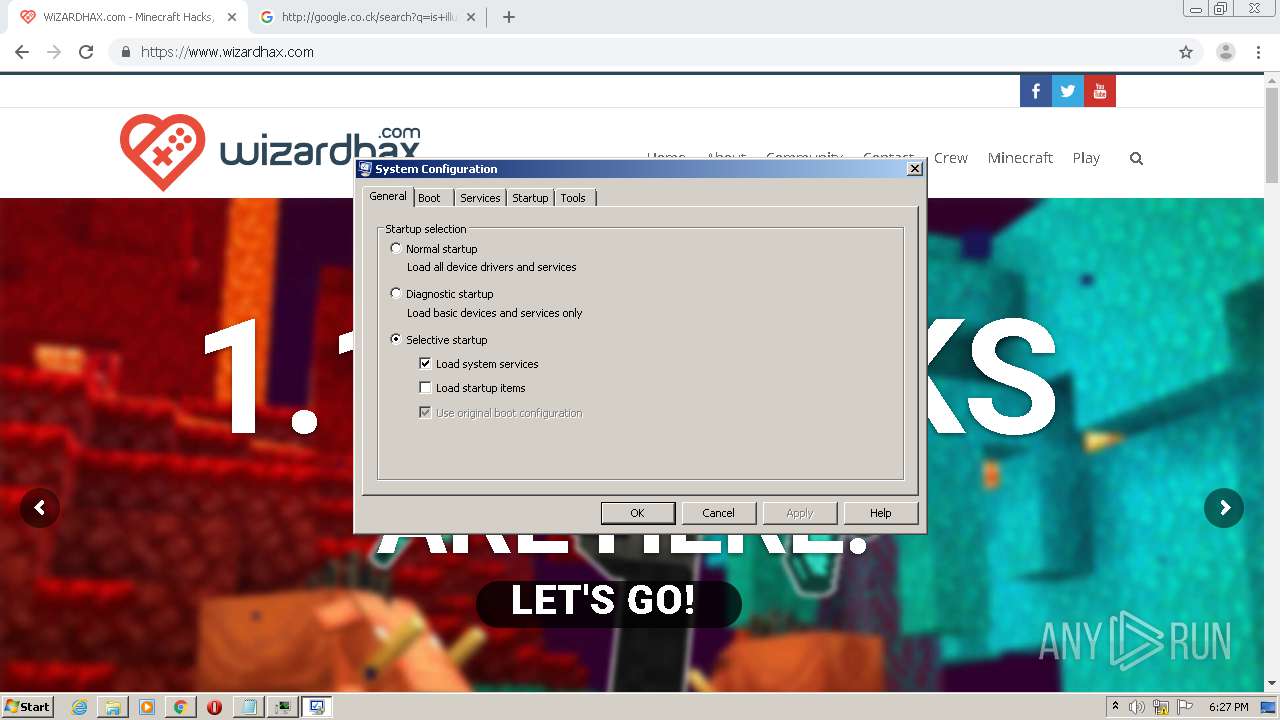Open the Start menu
Viewport: 1280px width, 720px height.
click(27, 707)
